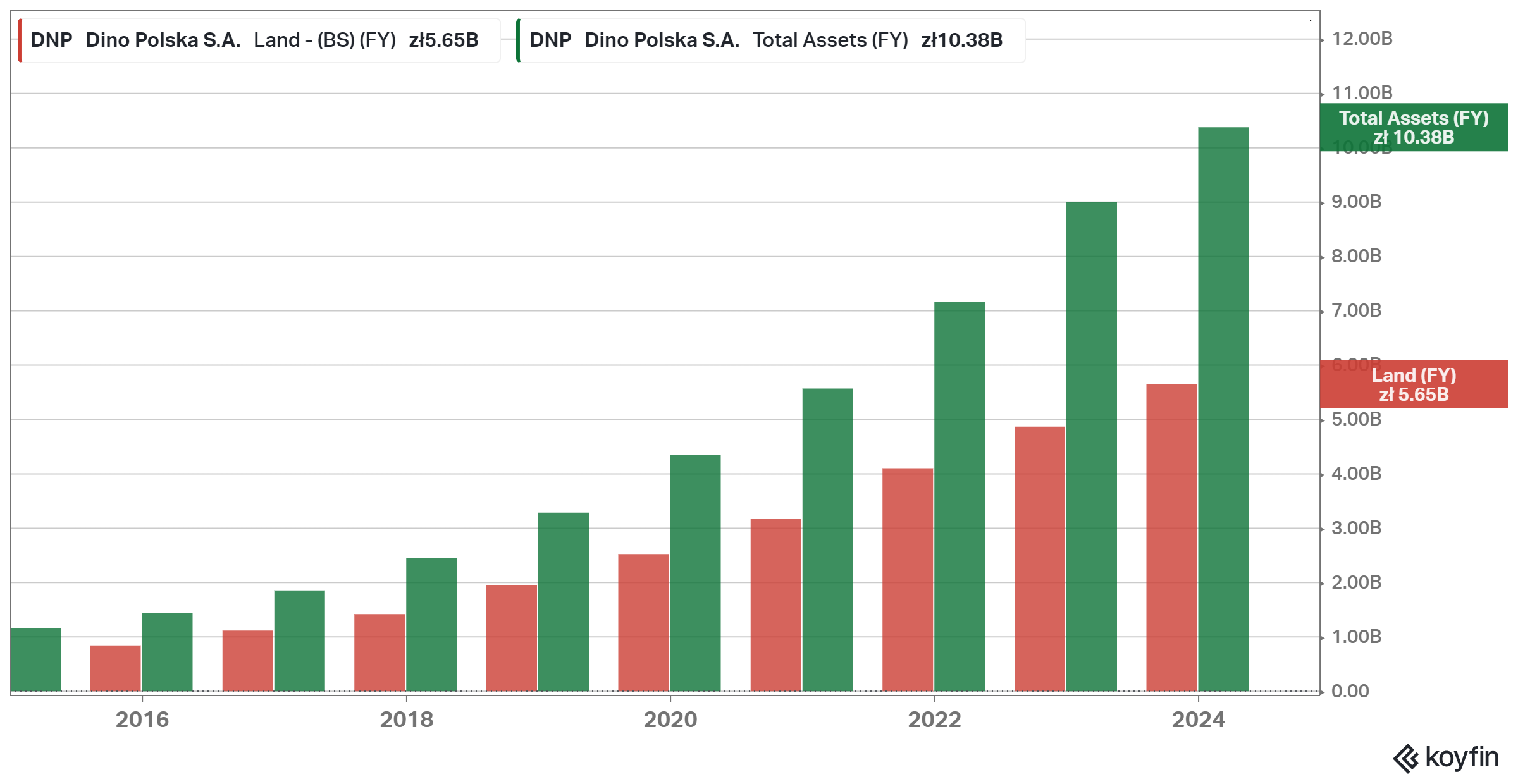Select the 2021 green Total Assets bar
This screenshot has height=784, width=1518.
coord(827,540)
